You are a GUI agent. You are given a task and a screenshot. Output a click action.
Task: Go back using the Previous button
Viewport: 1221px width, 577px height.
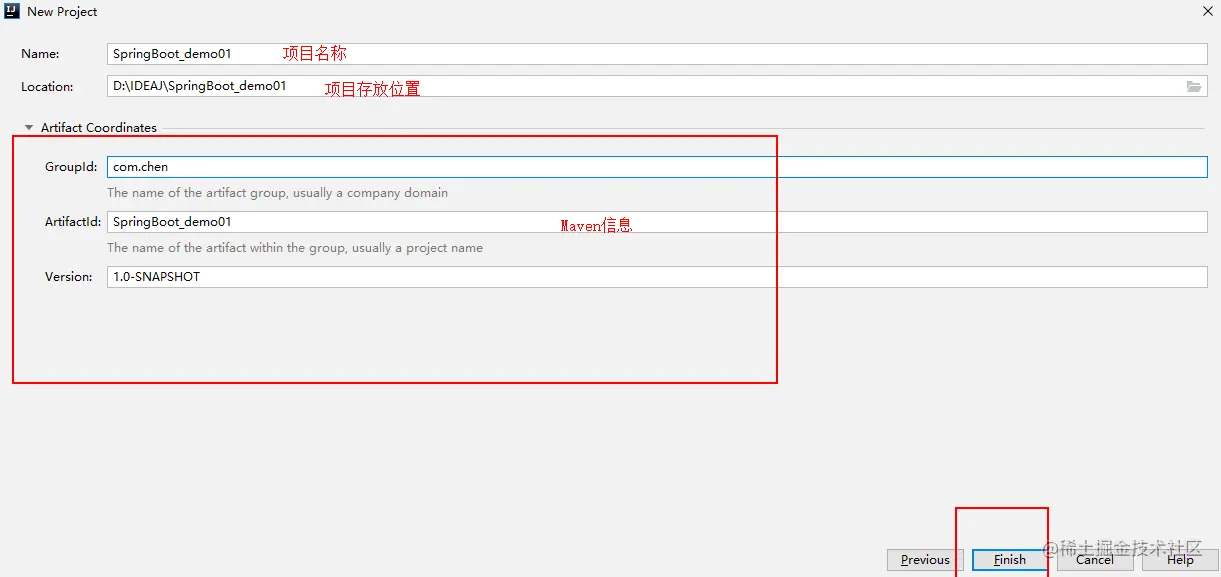[924, 560]
